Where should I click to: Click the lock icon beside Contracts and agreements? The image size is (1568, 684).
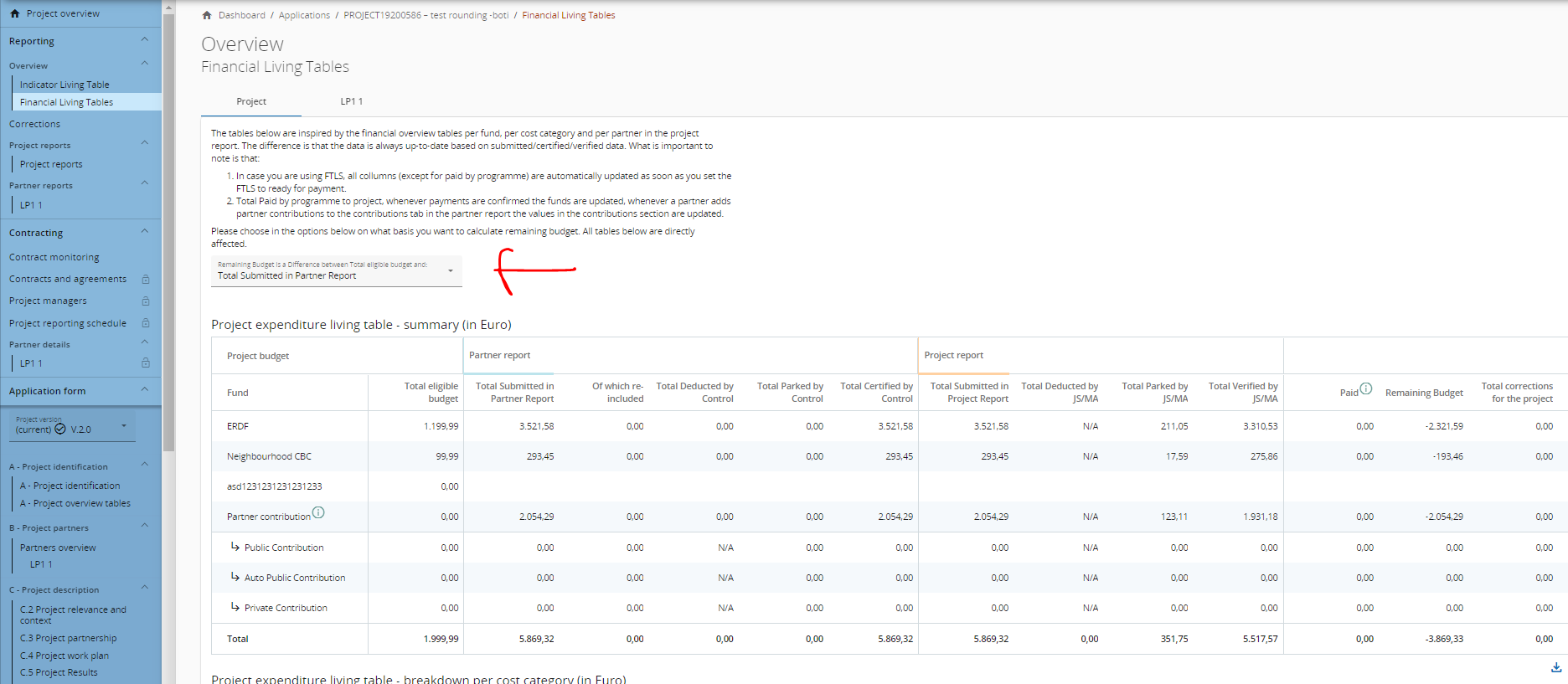click(146, 280)
